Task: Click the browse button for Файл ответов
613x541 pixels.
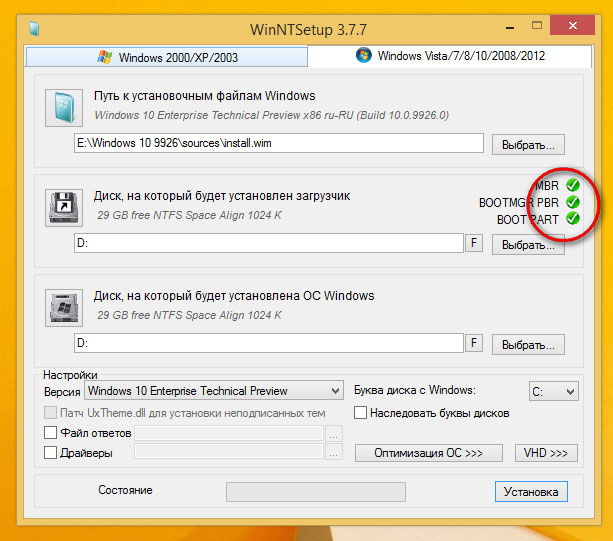Action: [x=333, y=434]
